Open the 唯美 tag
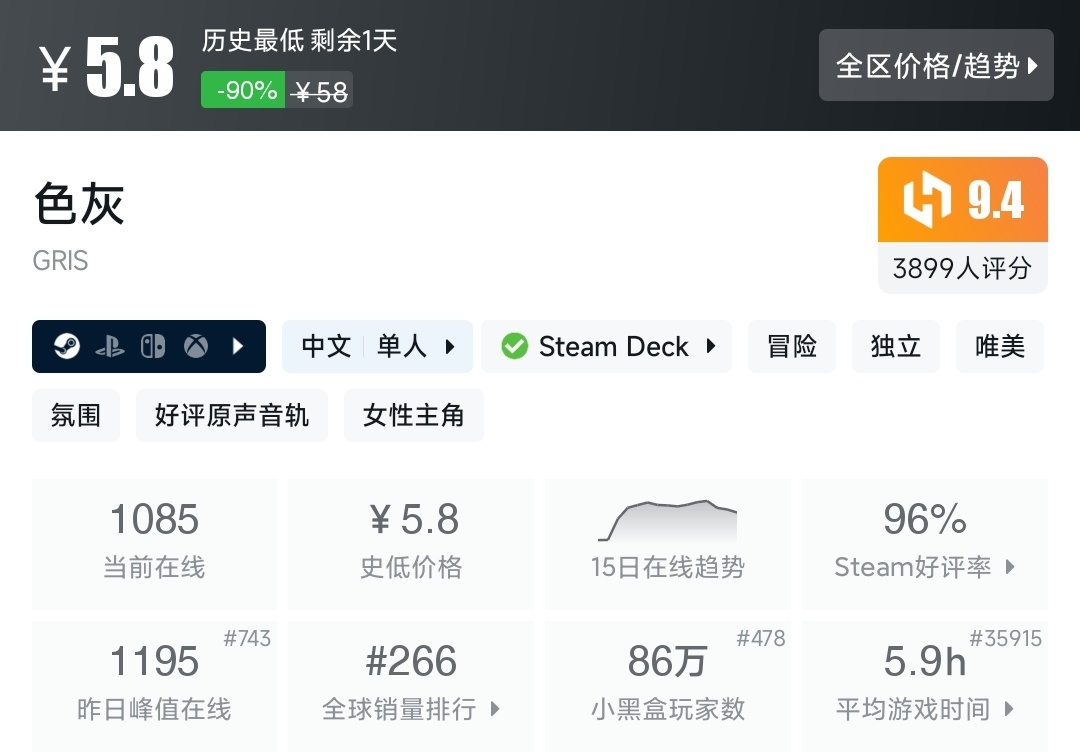 coord(1000,347)
